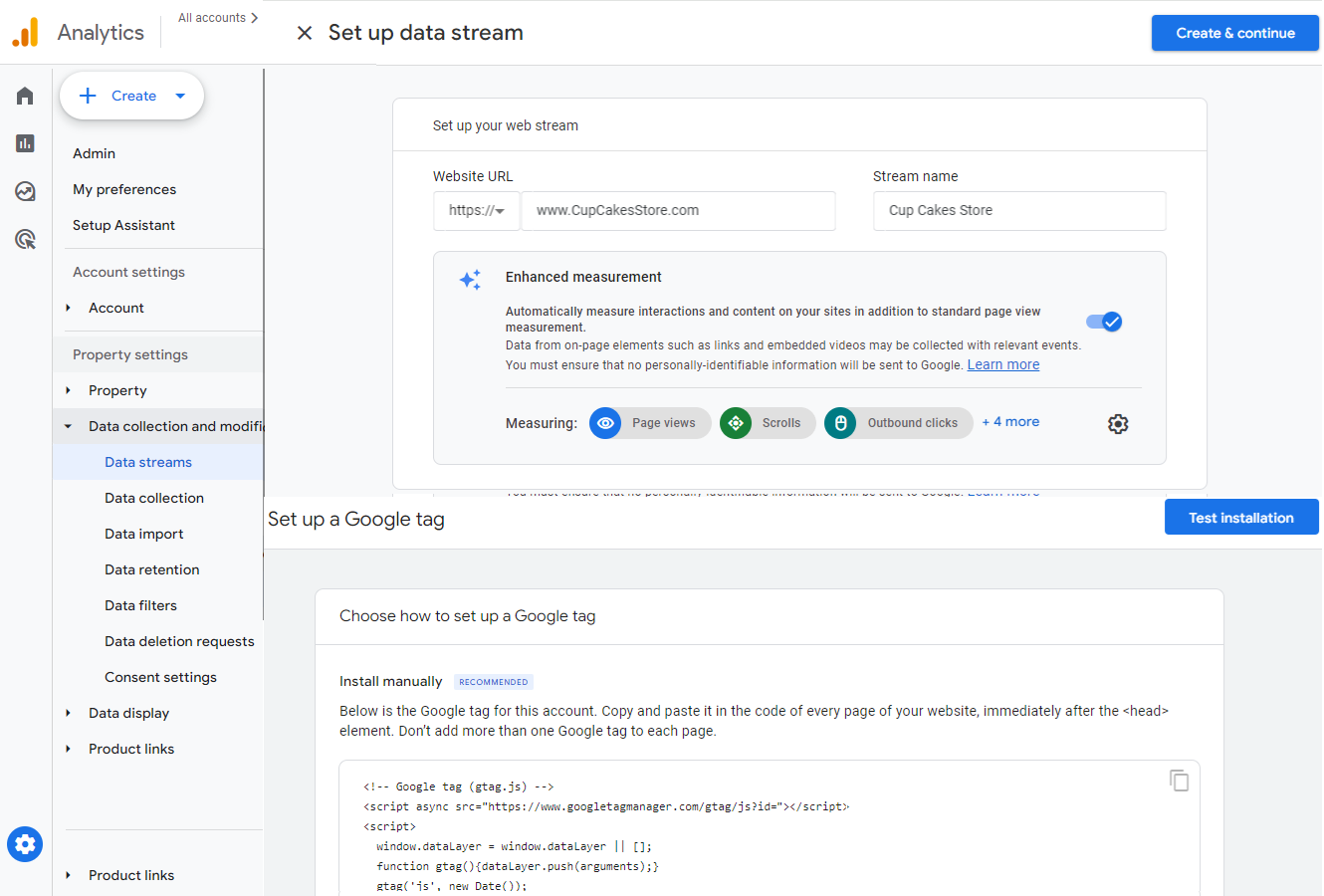Click the Account settings header

(128, 272)
